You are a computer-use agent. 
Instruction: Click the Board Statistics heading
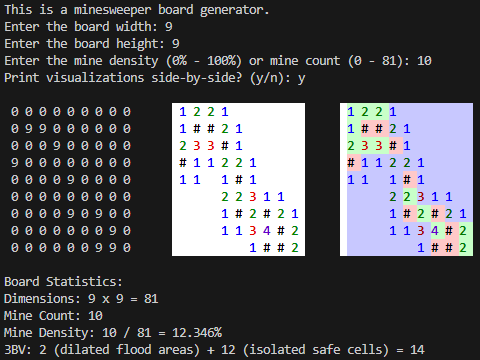(63, 282)
